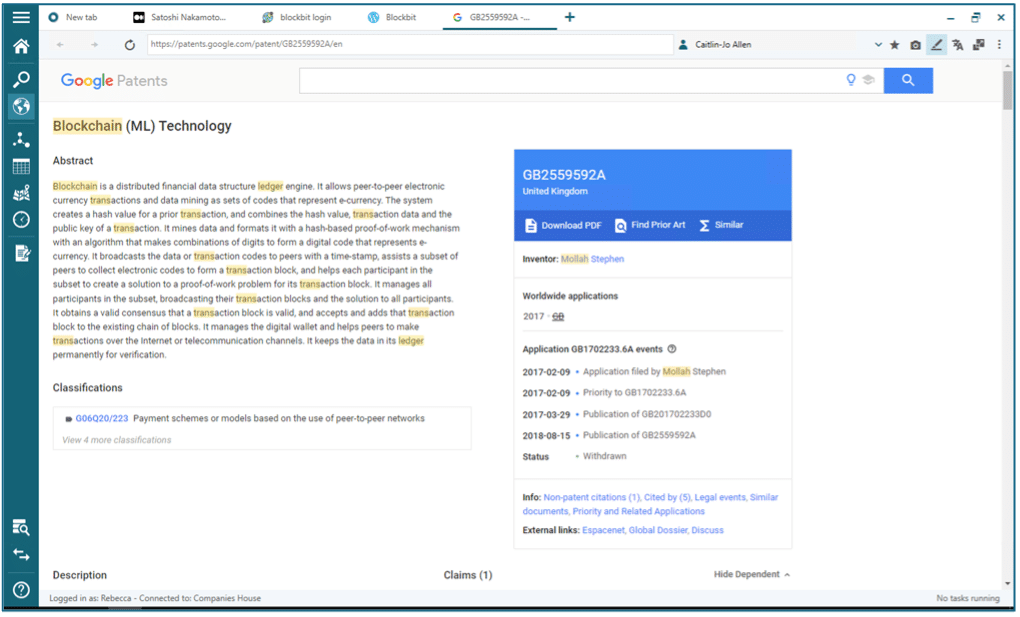
Task: Expand View 4 more classifications
Action: [x=117, y=440]
